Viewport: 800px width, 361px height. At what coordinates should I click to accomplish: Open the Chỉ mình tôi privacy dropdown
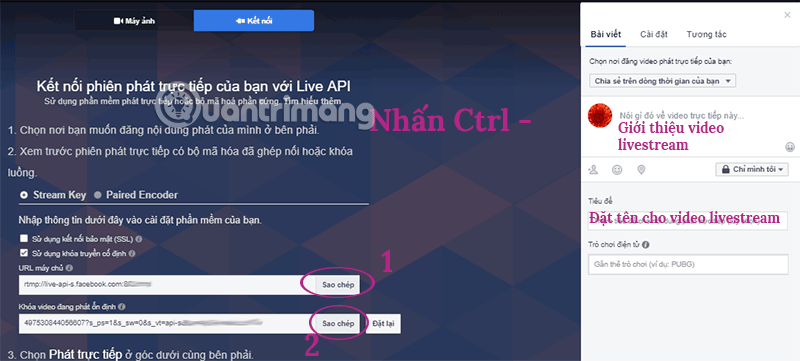752,169
